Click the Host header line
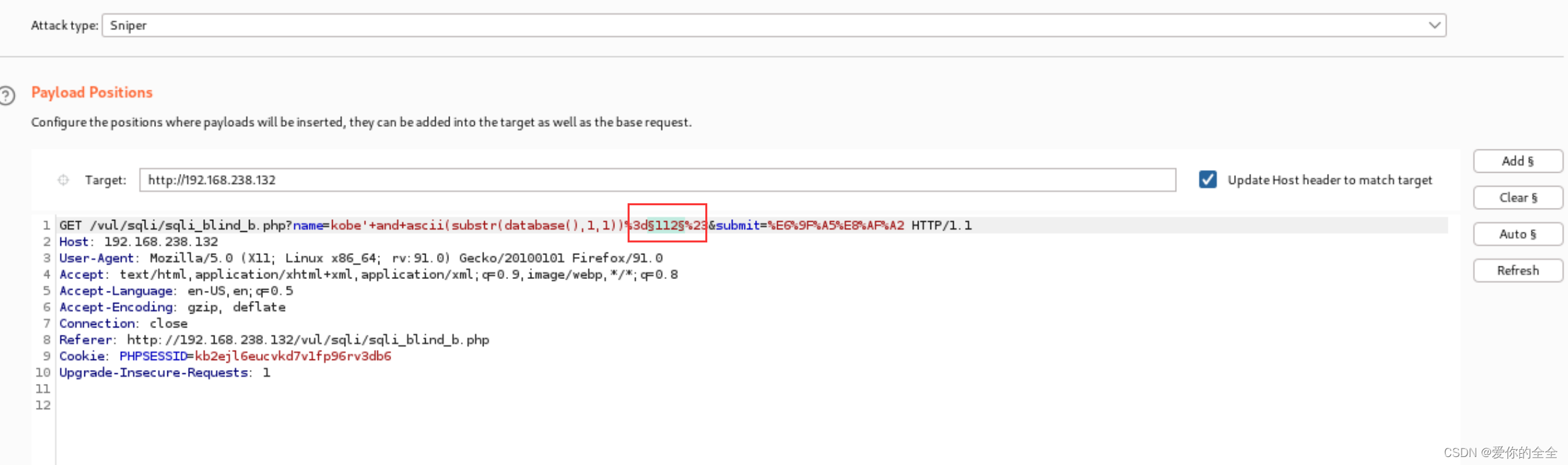 [139, 242]
